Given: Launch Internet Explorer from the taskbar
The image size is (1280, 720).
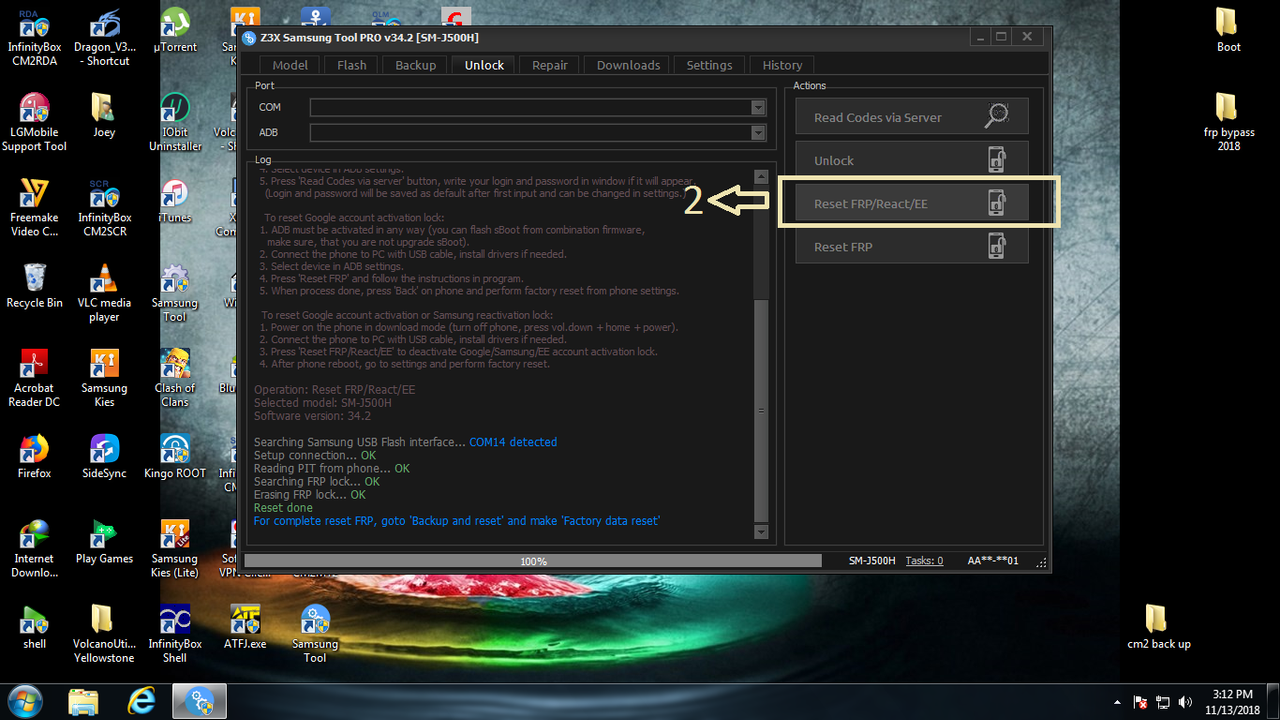Looking at the screenshot, I should pos(140,702).
